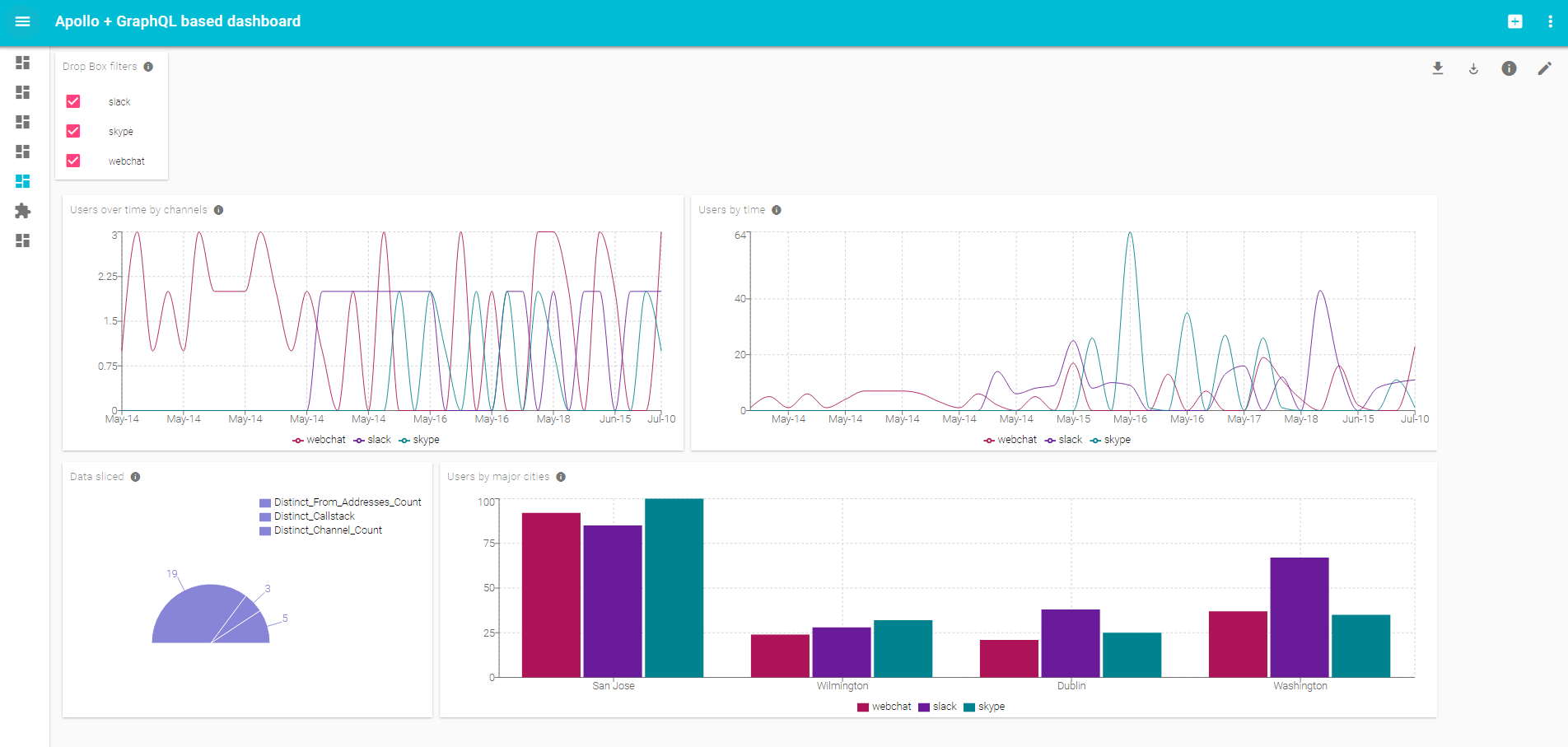Click the San Jose webchat bar
The width and height of the screenshot is (1568, 747).
(551, 595)
